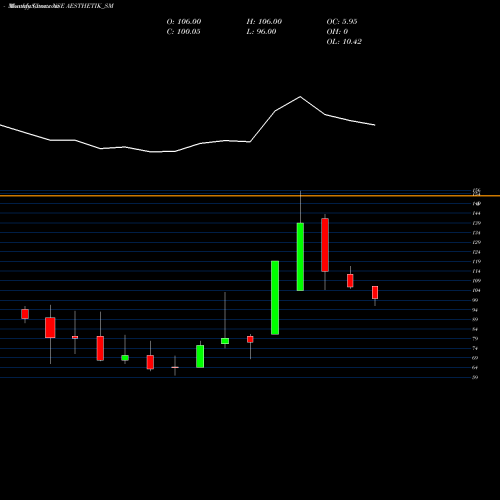This screenshot has width=500, height=500.
Task: Select the first red candle near the 94 level
Action: (x=25, y=314)
